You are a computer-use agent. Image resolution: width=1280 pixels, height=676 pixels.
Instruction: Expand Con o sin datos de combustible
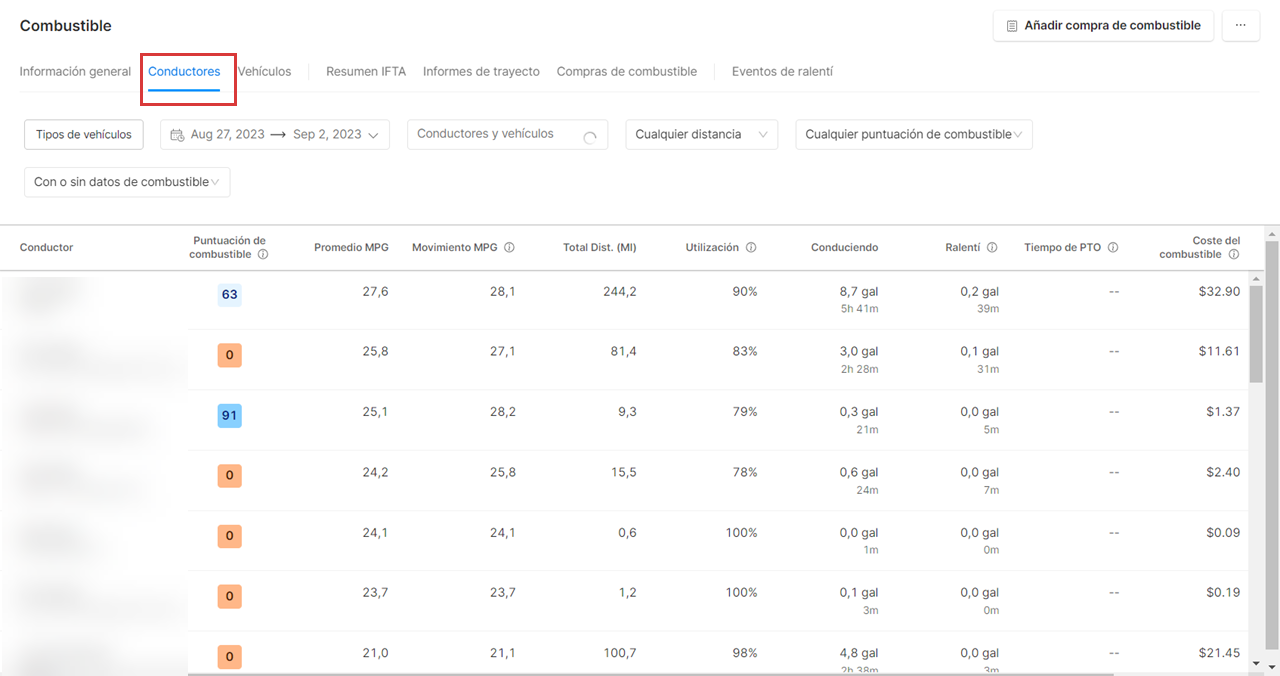[x=127, y=182]
